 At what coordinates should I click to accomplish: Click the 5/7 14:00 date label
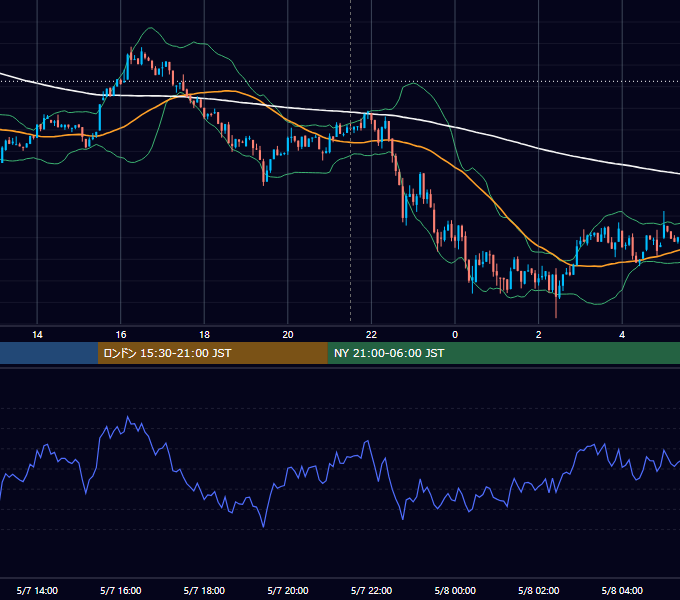click(37, 590)
